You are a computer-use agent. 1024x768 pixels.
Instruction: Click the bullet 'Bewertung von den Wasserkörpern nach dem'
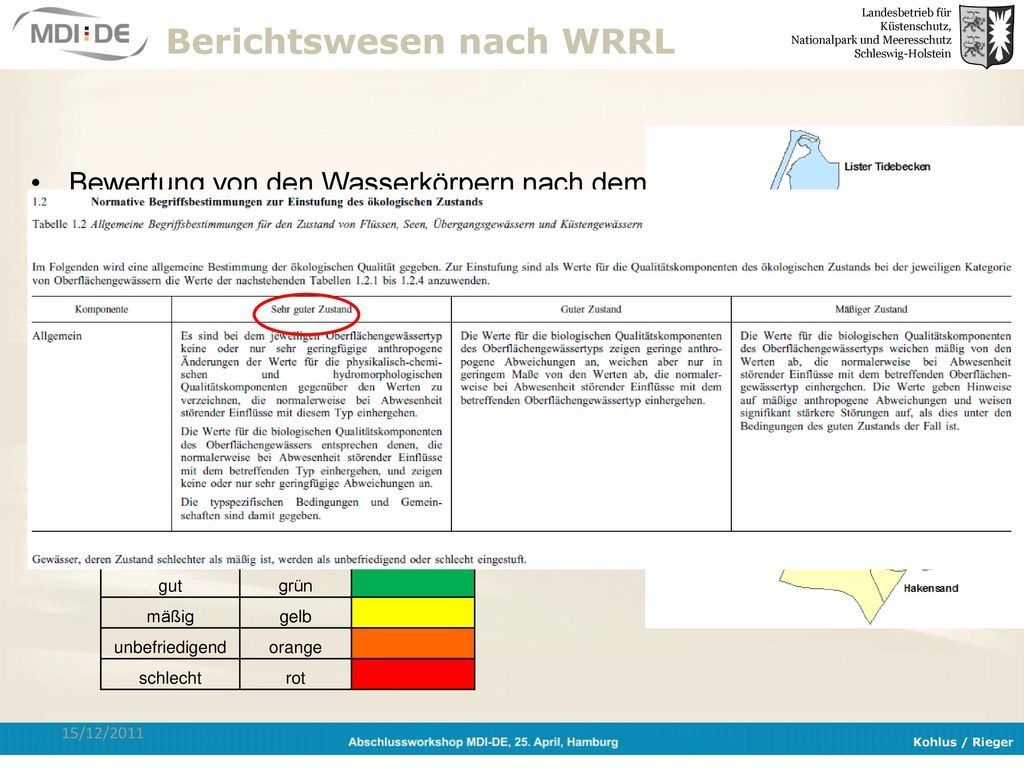click(x=357, y=180)
